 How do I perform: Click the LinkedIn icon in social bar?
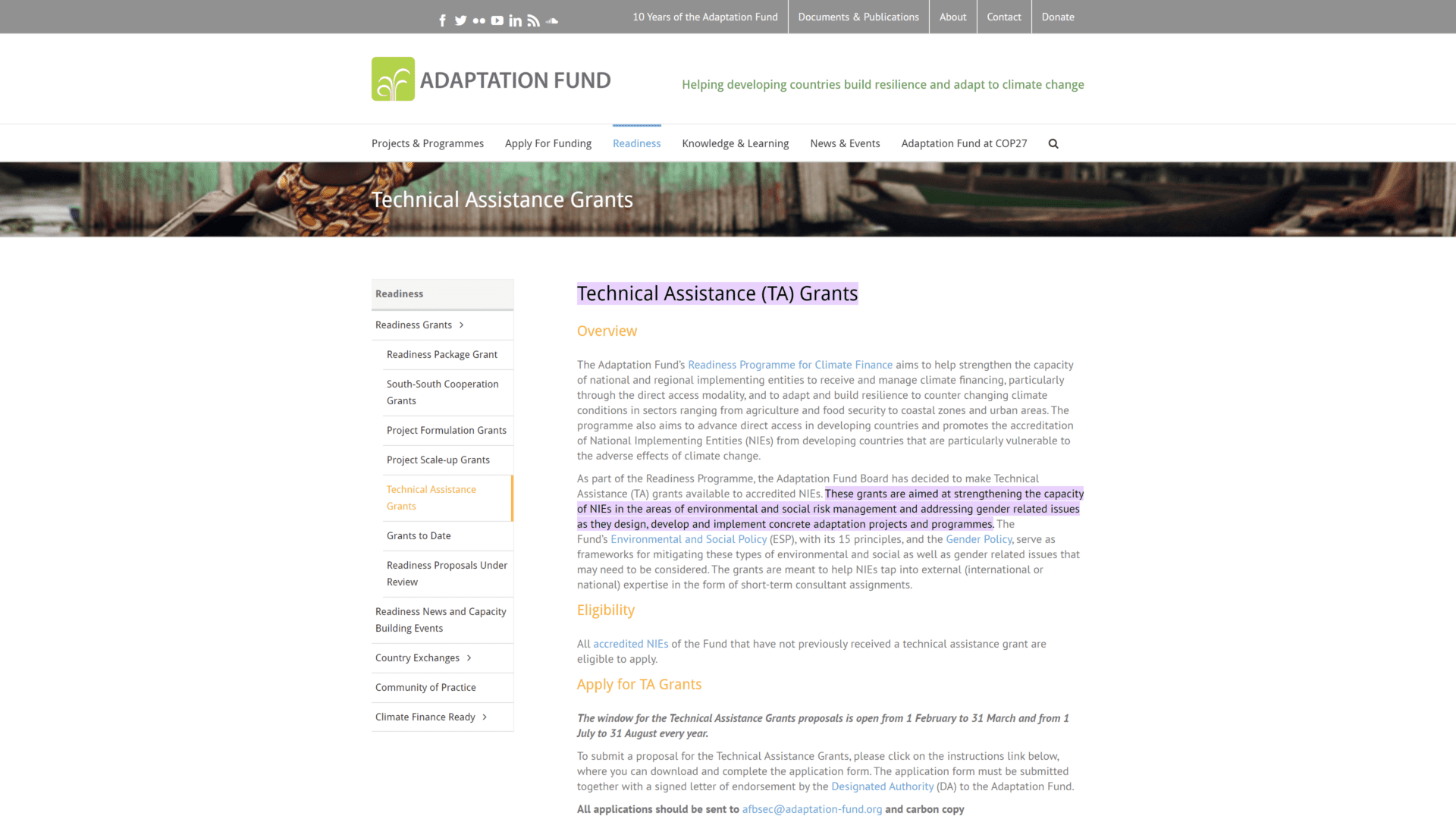click(x=515, y=20)
